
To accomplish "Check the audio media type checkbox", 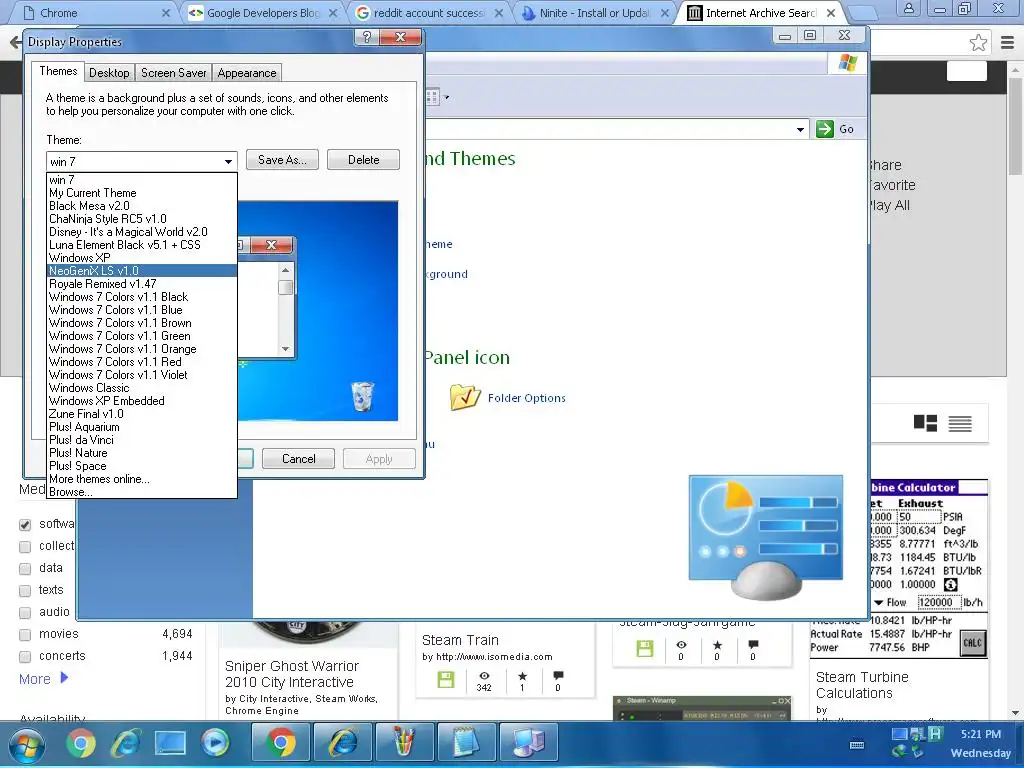I will pyautogui.click(x=25, y=613).
